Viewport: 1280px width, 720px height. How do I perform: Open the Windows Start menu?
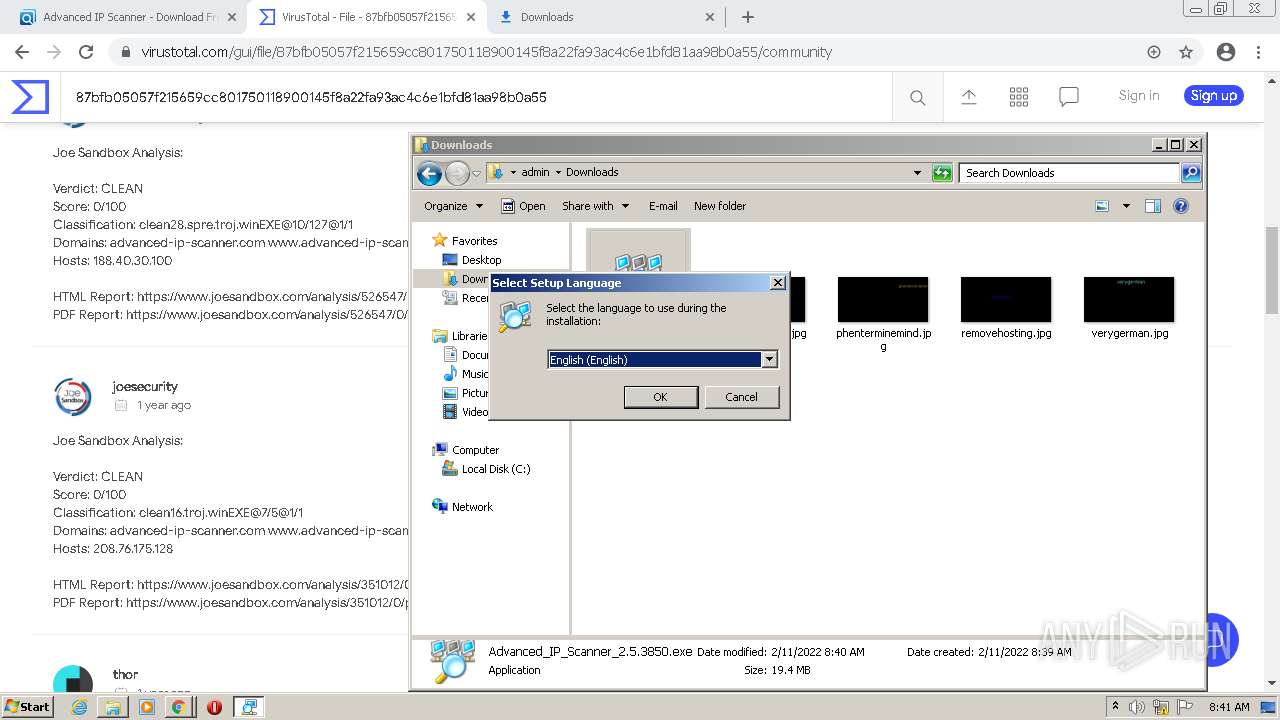(x=28, y=706)
